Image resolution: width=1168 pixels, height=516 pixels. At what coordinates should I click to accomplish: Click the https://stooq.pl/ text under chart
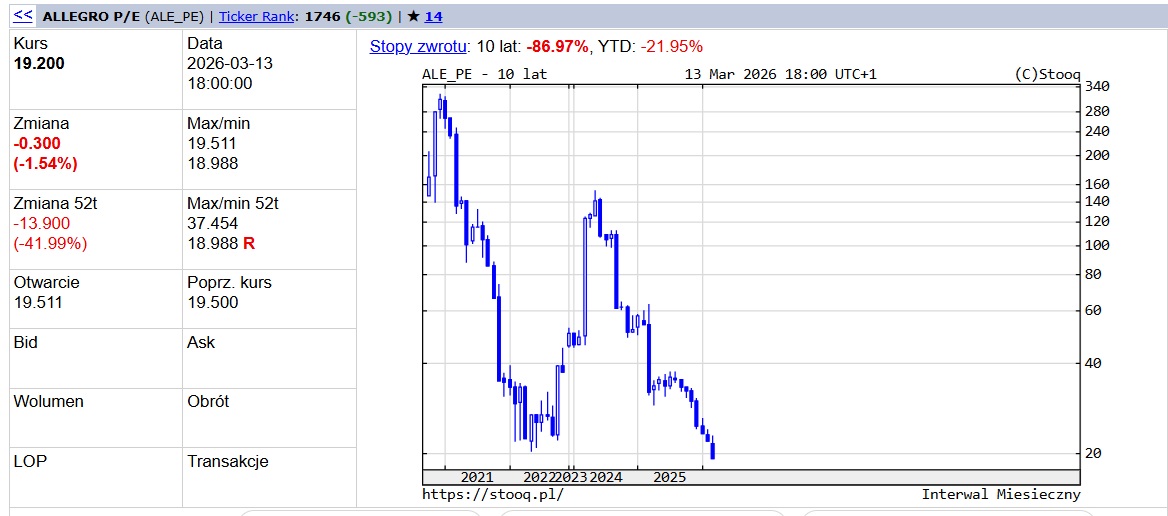tap(492, 494)
